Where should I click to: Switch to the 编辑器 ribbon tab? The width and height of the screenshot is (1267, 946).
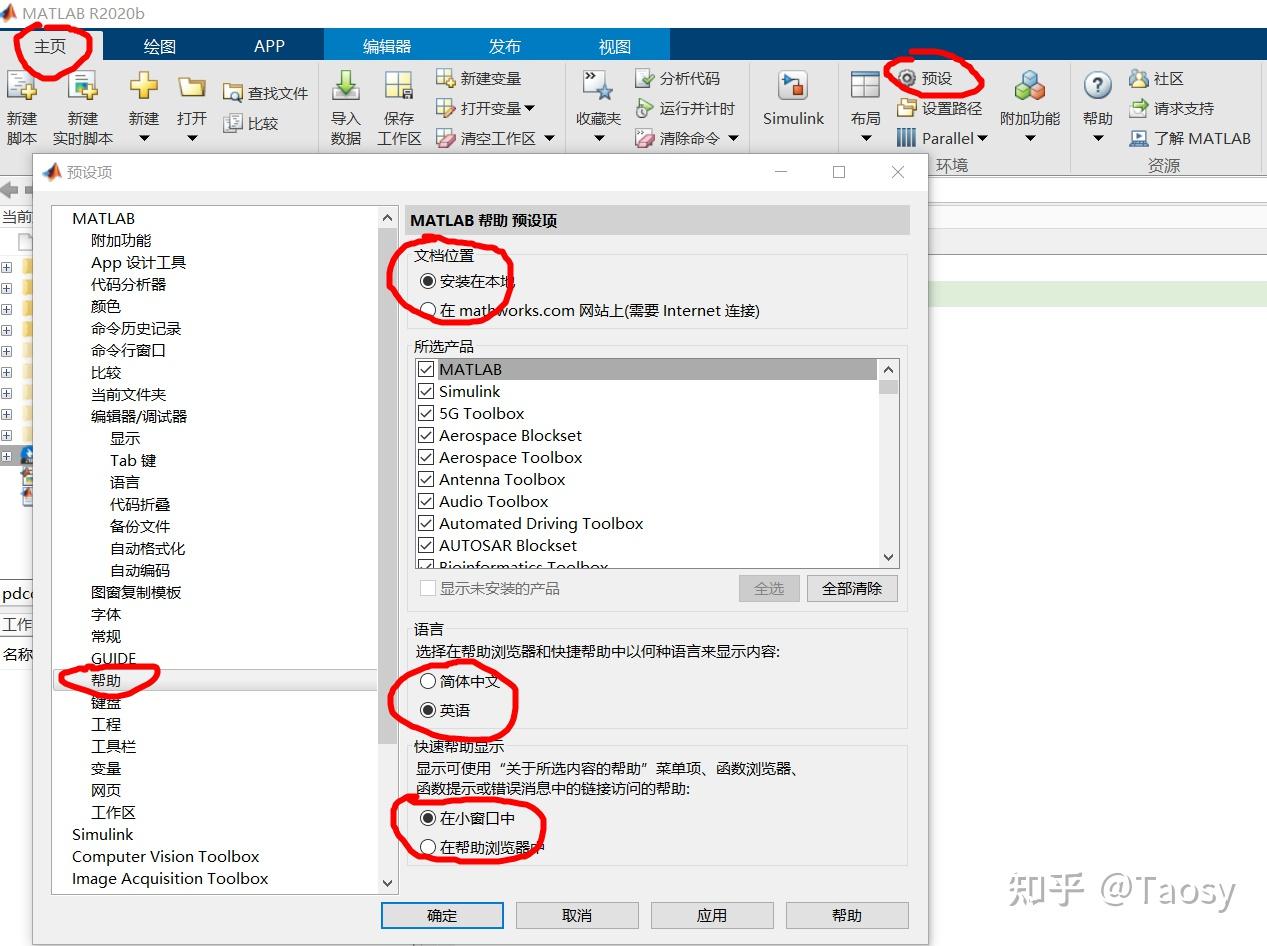[387, 46]
